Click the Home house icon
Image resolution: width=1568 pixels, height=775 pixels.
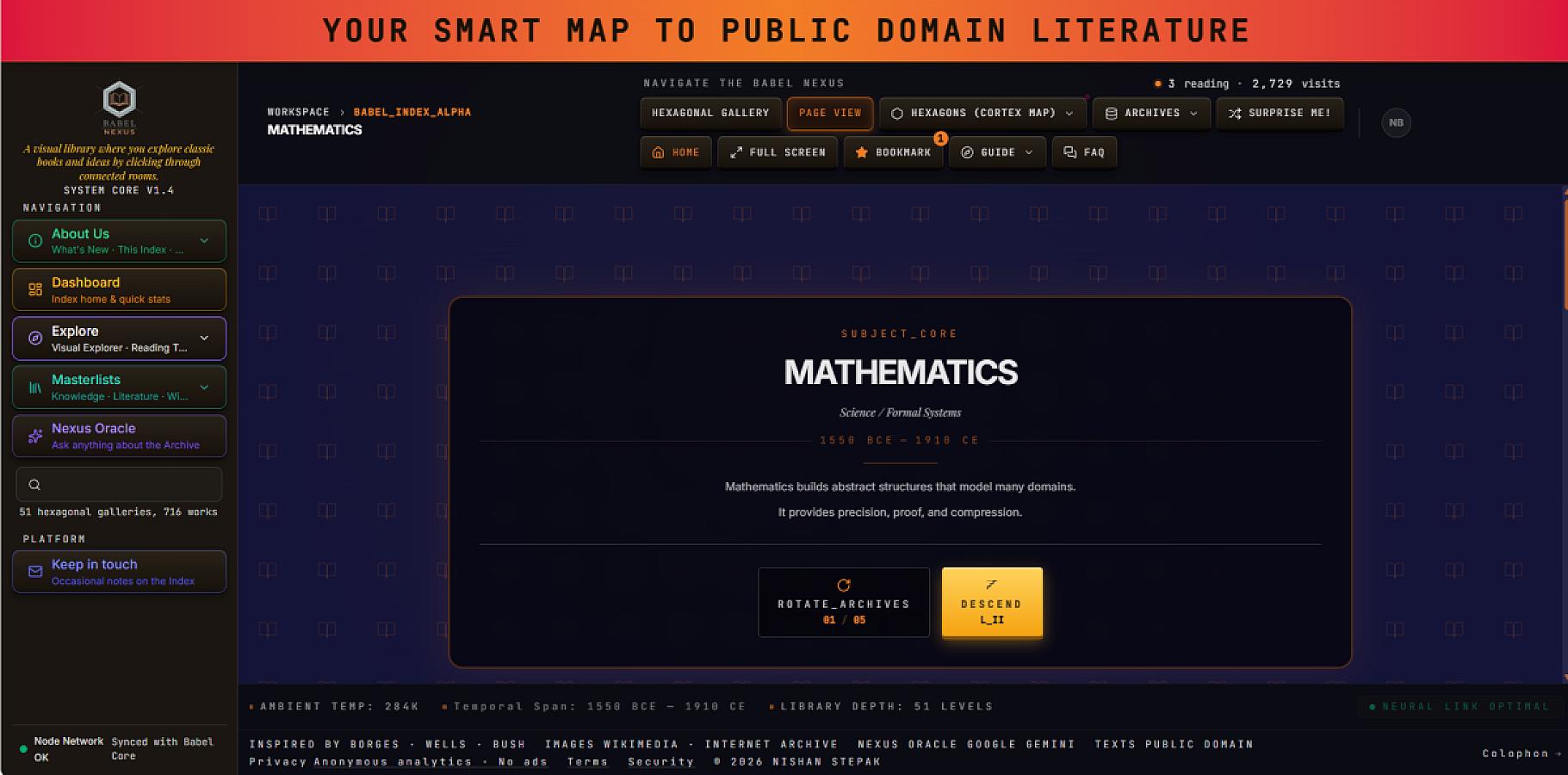click(659, 152)
